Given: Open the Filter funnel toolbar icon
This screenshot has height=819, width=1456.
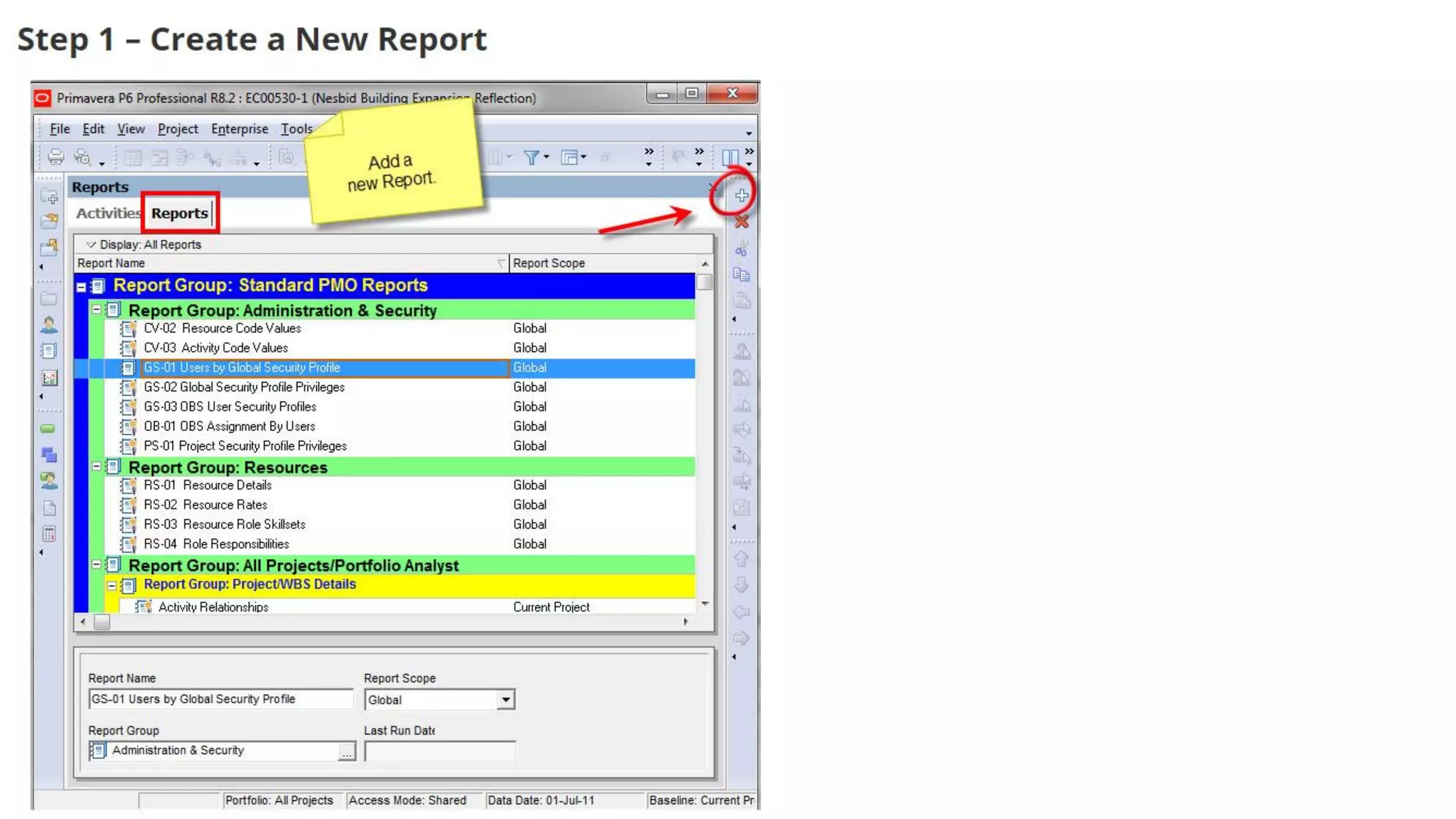Looking at the screenshot, I should 531,157.
